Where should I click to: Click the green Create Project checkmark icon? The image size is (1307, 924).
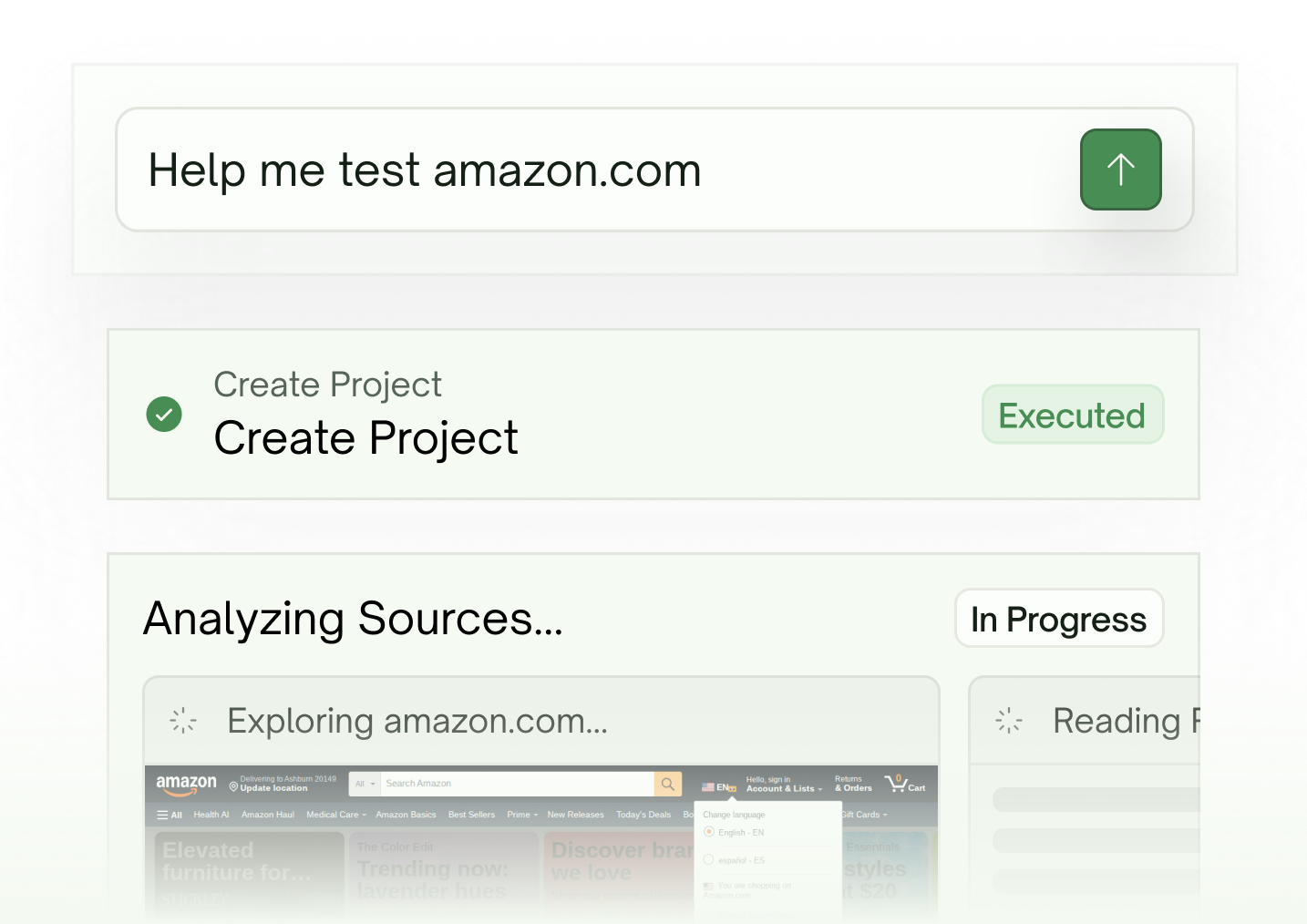click(x=164, y=415)
